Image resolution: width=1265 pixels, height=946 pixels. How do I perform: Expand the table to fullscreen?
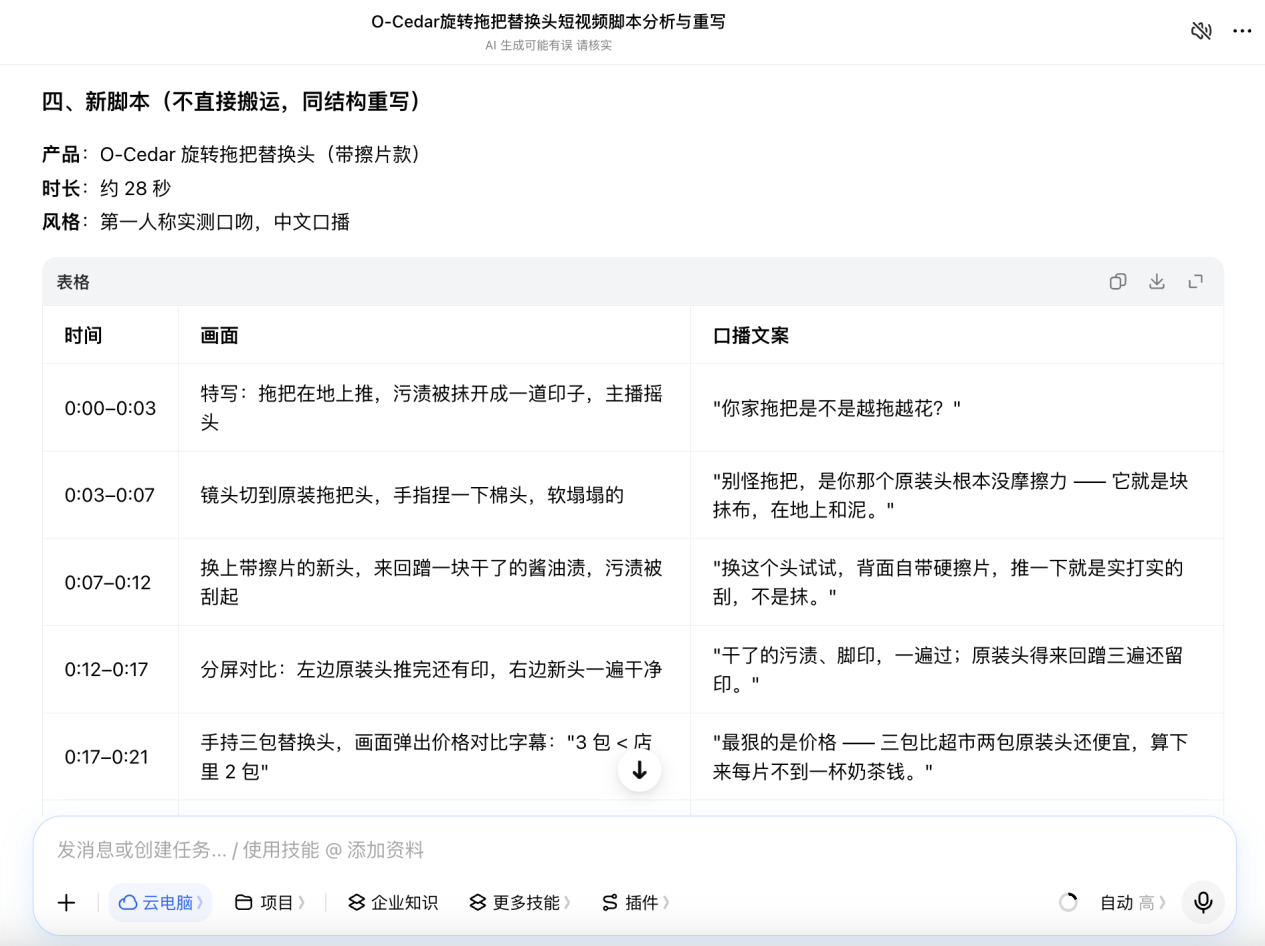pyautogui.click(x=1195, y=282)
